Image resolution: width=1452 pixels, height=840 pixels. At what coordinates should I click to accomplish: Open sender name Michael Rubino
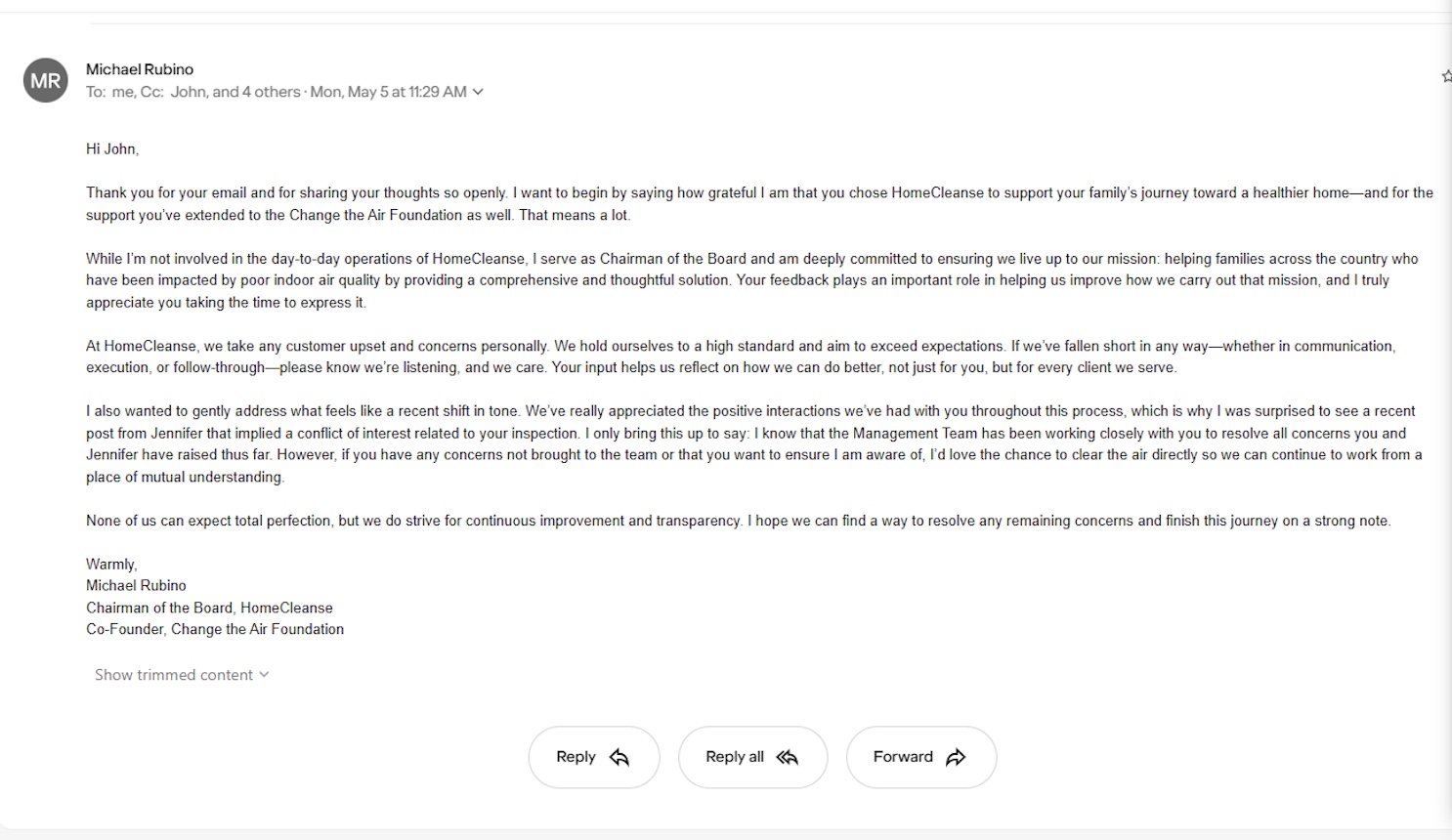coord(140,69)
